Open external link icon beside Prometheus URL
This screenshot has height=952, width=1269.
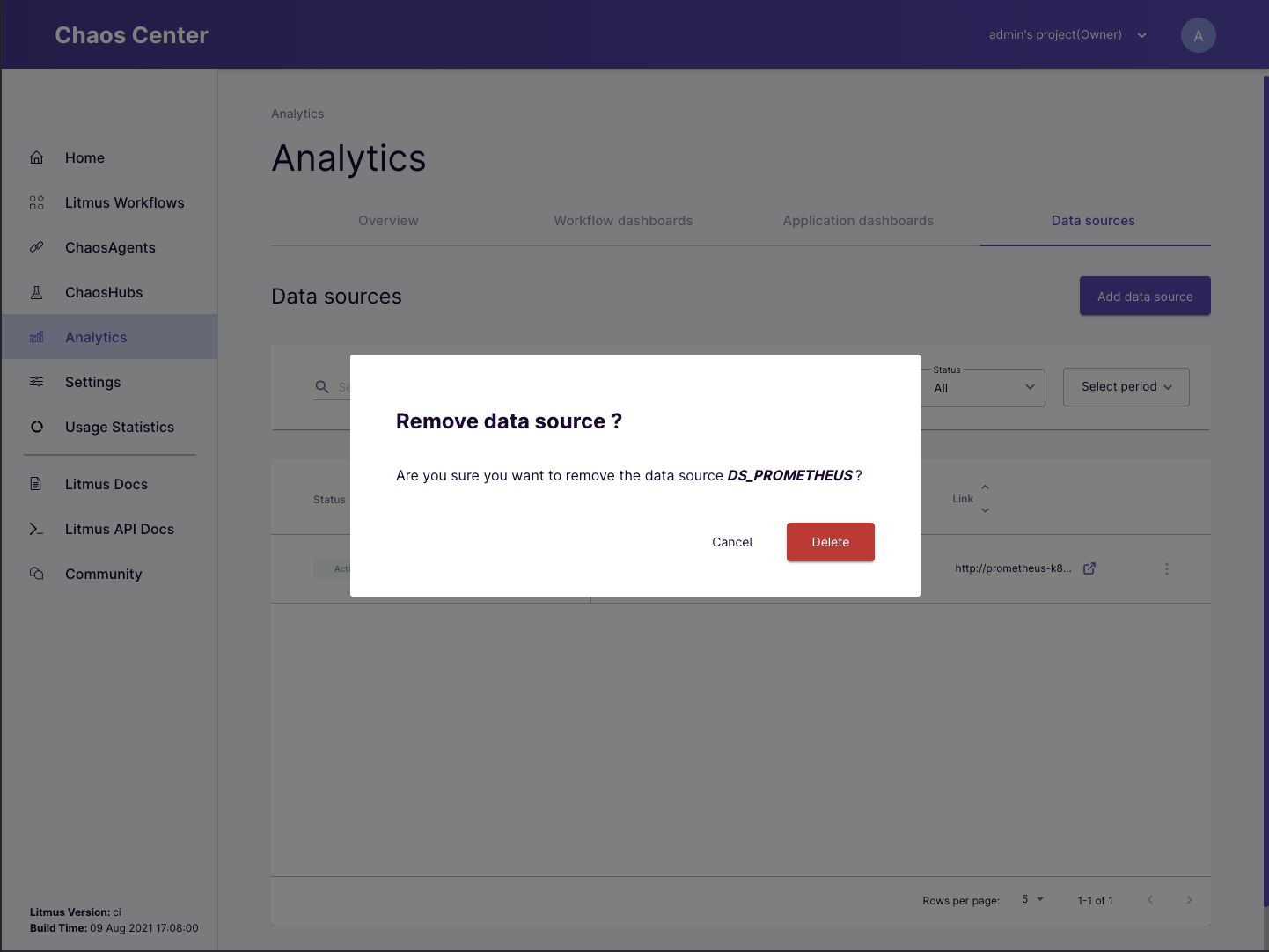[x=1089, y=568]
